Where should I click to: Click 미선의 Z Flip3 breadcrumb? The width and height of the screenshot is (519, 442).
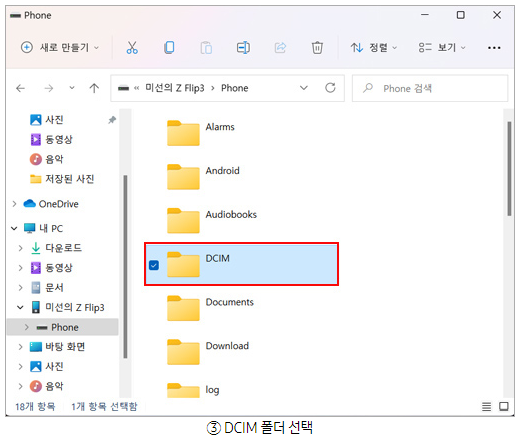click(x=174, y=88)
